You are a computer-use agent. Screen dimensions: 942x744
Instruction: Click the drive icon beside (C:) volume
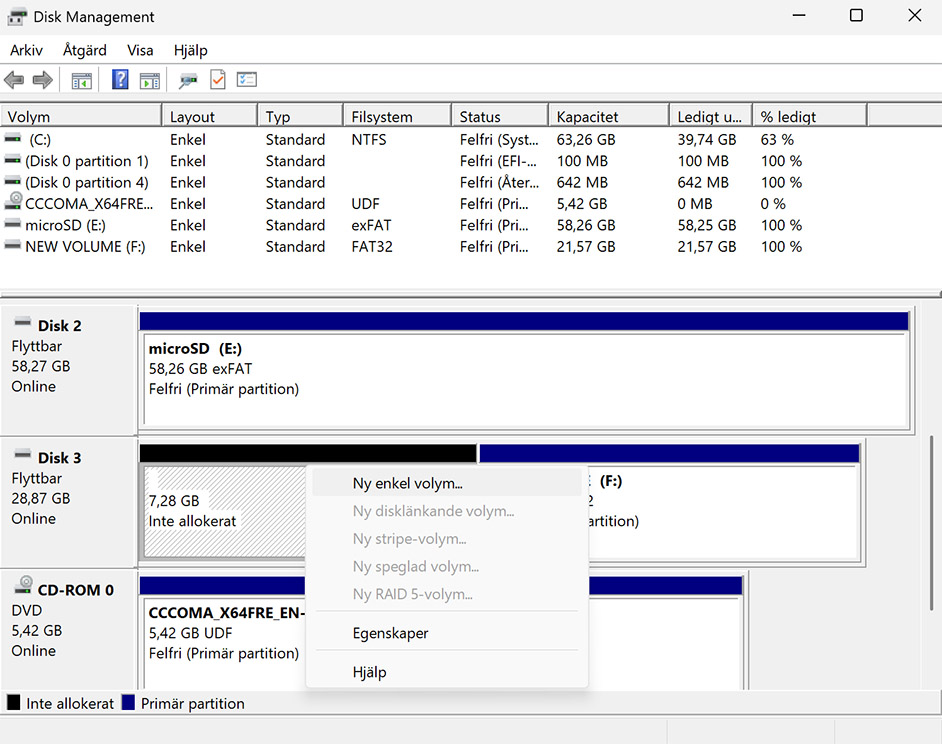click(x=13, y=139)
